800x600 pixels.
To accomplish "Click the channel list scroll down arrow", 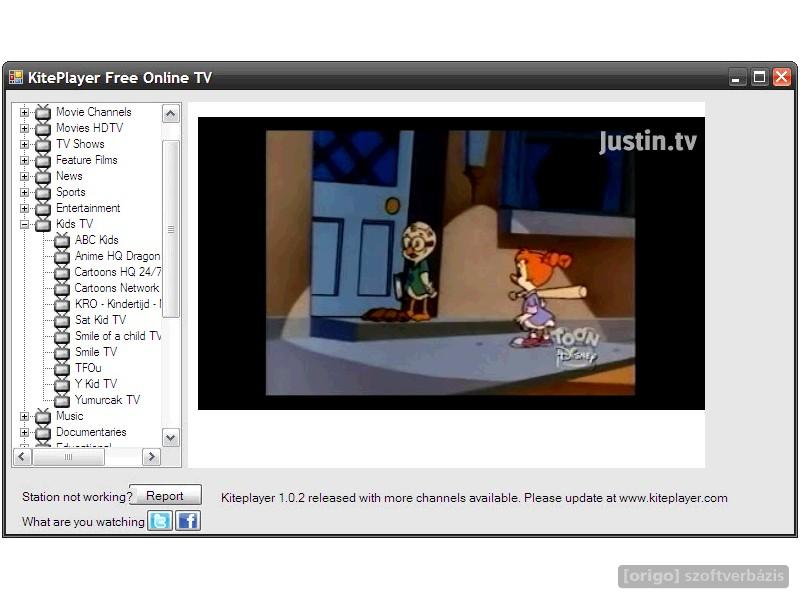I will (171, 438).
